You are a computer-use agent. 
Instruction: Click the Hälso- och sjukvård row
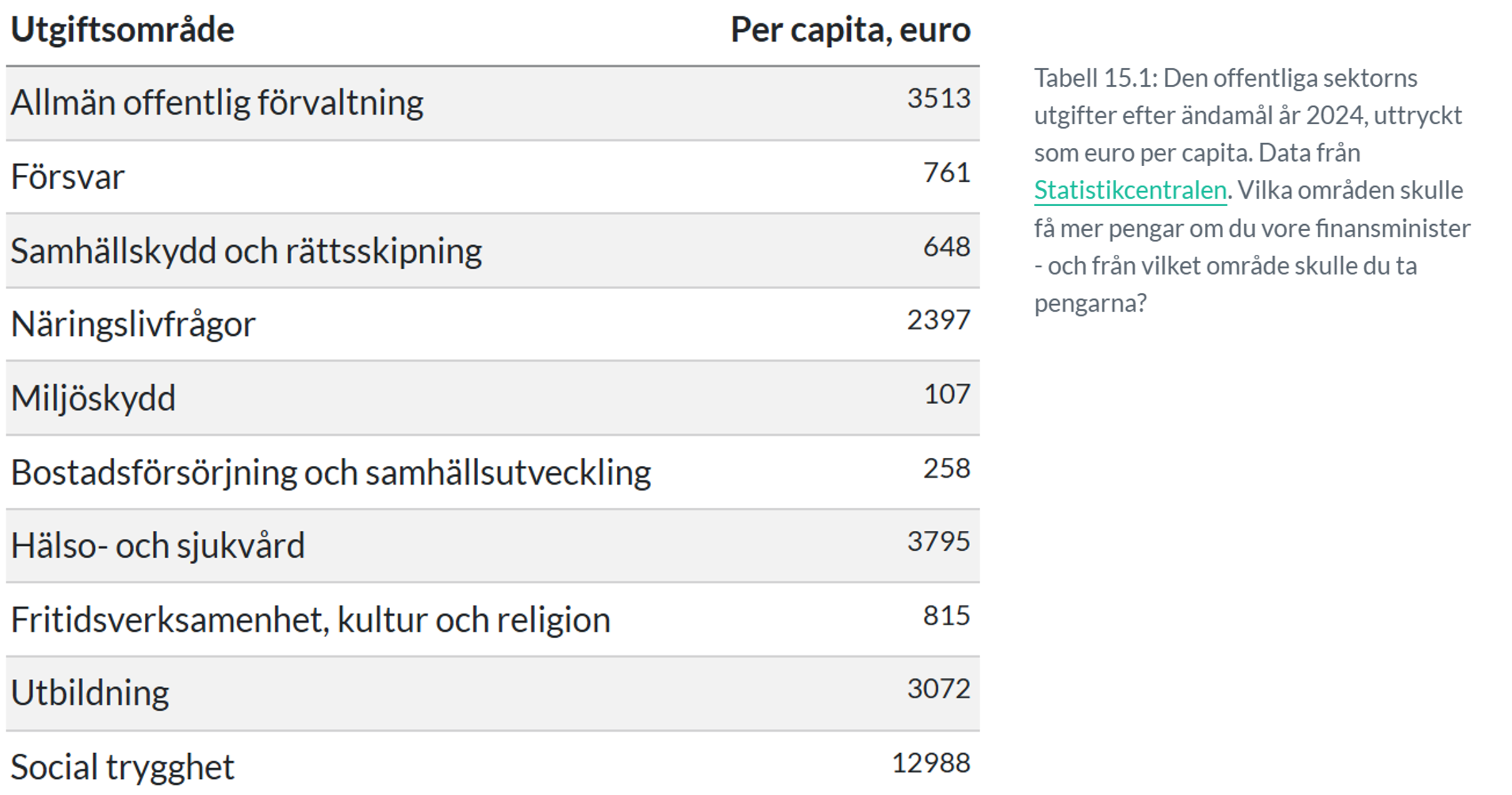(493, 546)
